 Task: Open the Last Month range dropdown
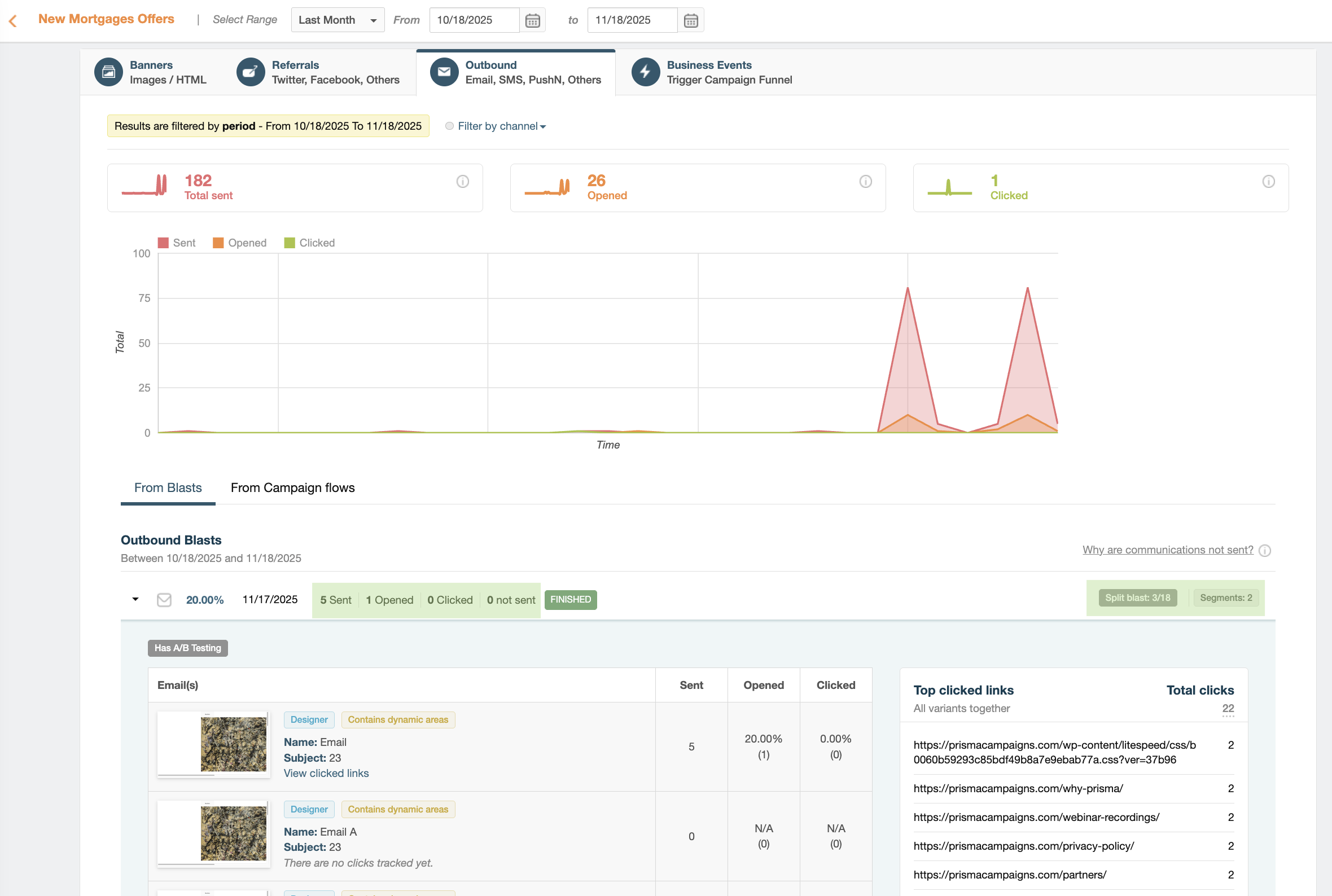pos(337,20)
